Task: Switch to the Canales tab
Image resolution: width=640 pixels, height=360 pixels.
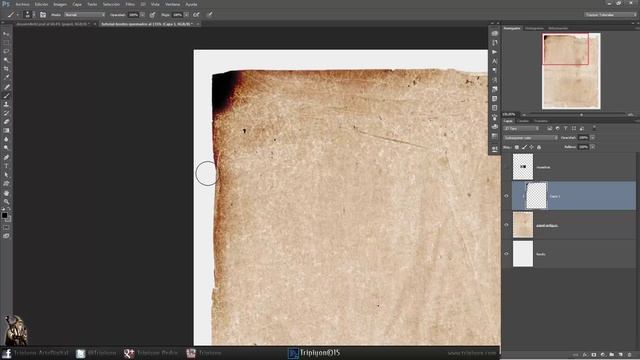Action: pos(523,121)
